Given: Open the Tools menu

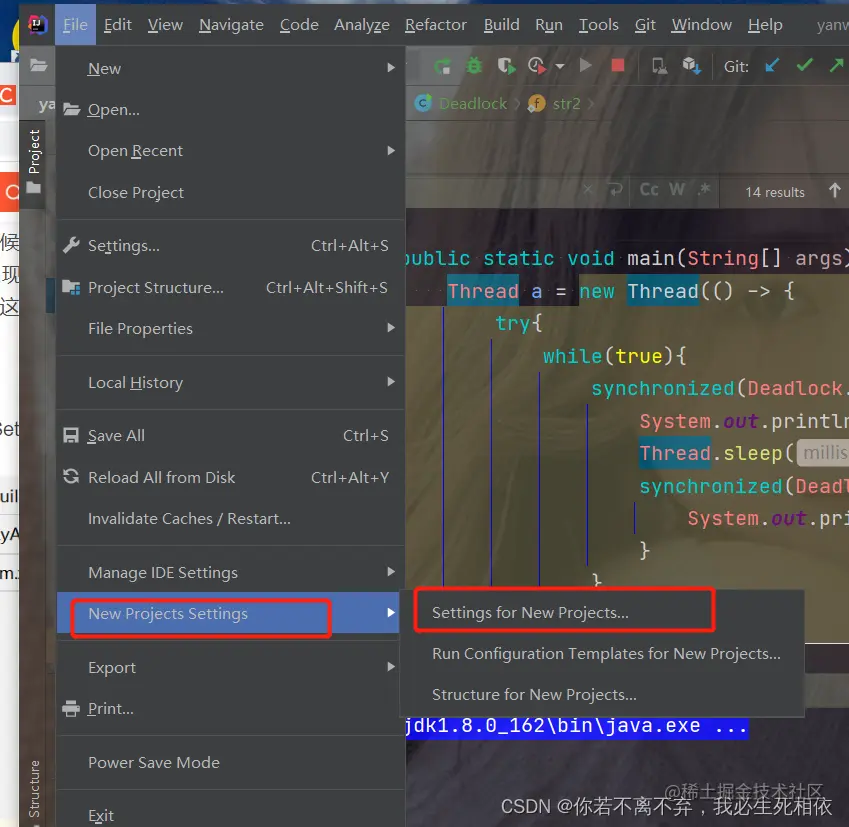Looking at the screenshot, I should [x=598, y=24].
